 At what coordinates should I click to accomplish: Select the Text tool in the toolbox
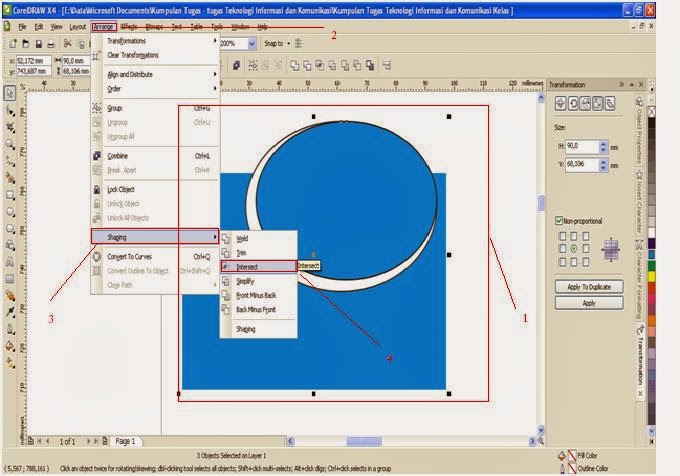click(x=10, y=262)
